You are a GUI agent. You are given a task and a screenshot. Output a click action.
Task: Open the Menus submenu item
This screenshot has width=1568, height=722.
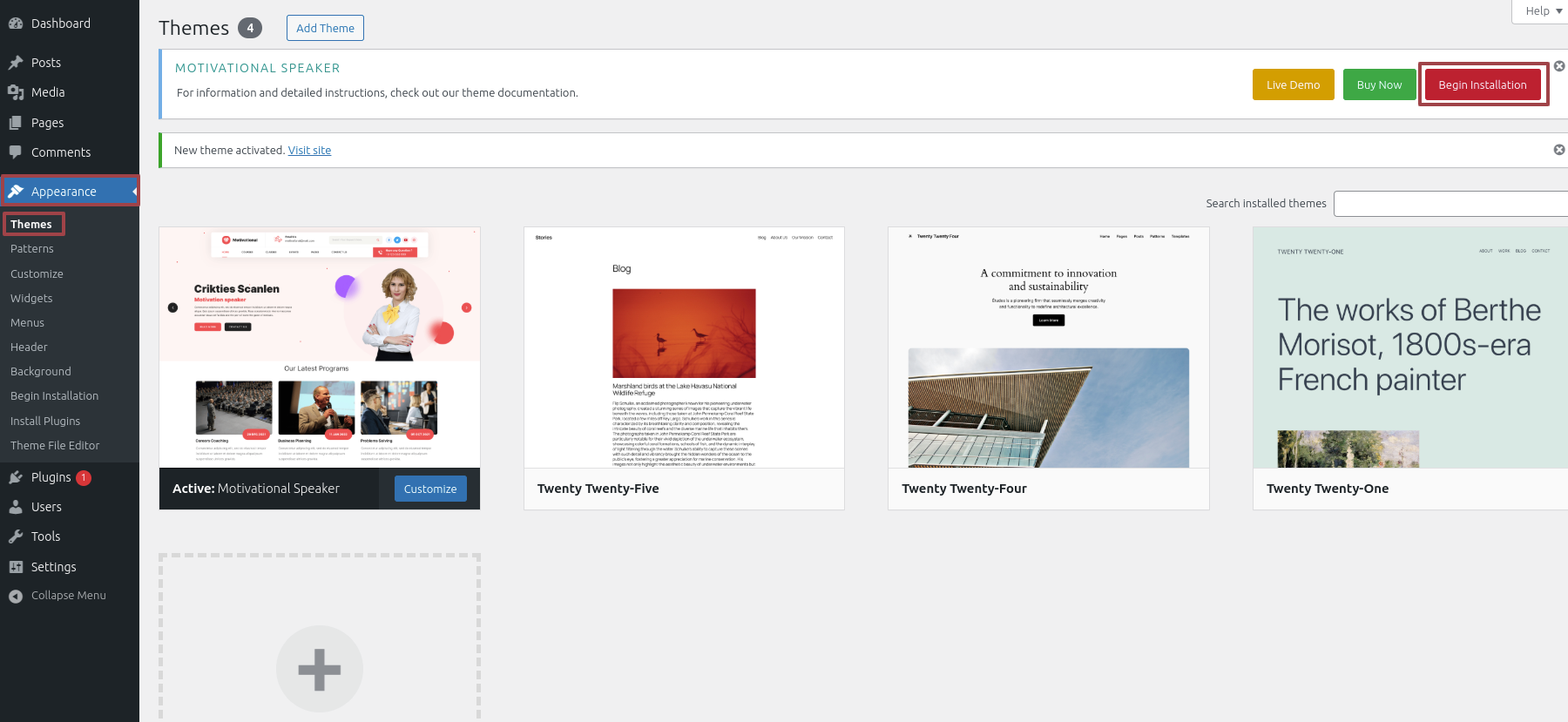[27, 322]
